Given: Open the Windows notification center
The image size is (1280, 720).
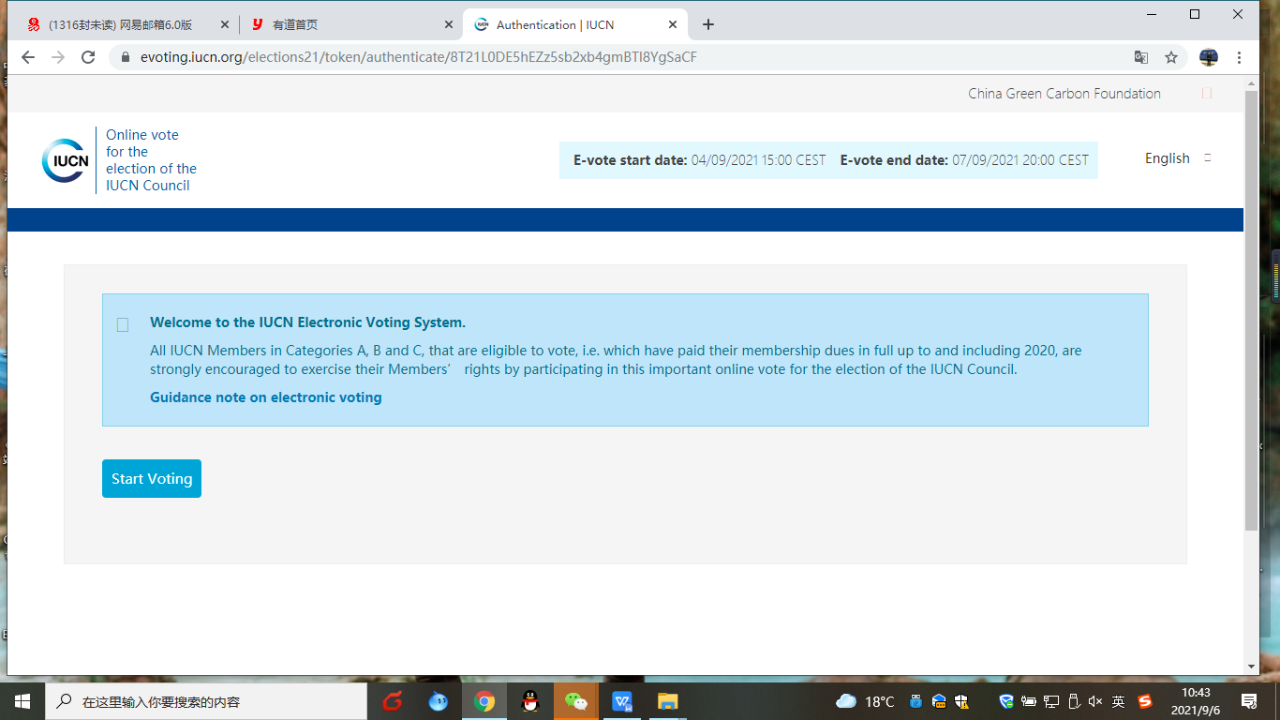Looking at the screenshot, I should [x=1249, y=701].
